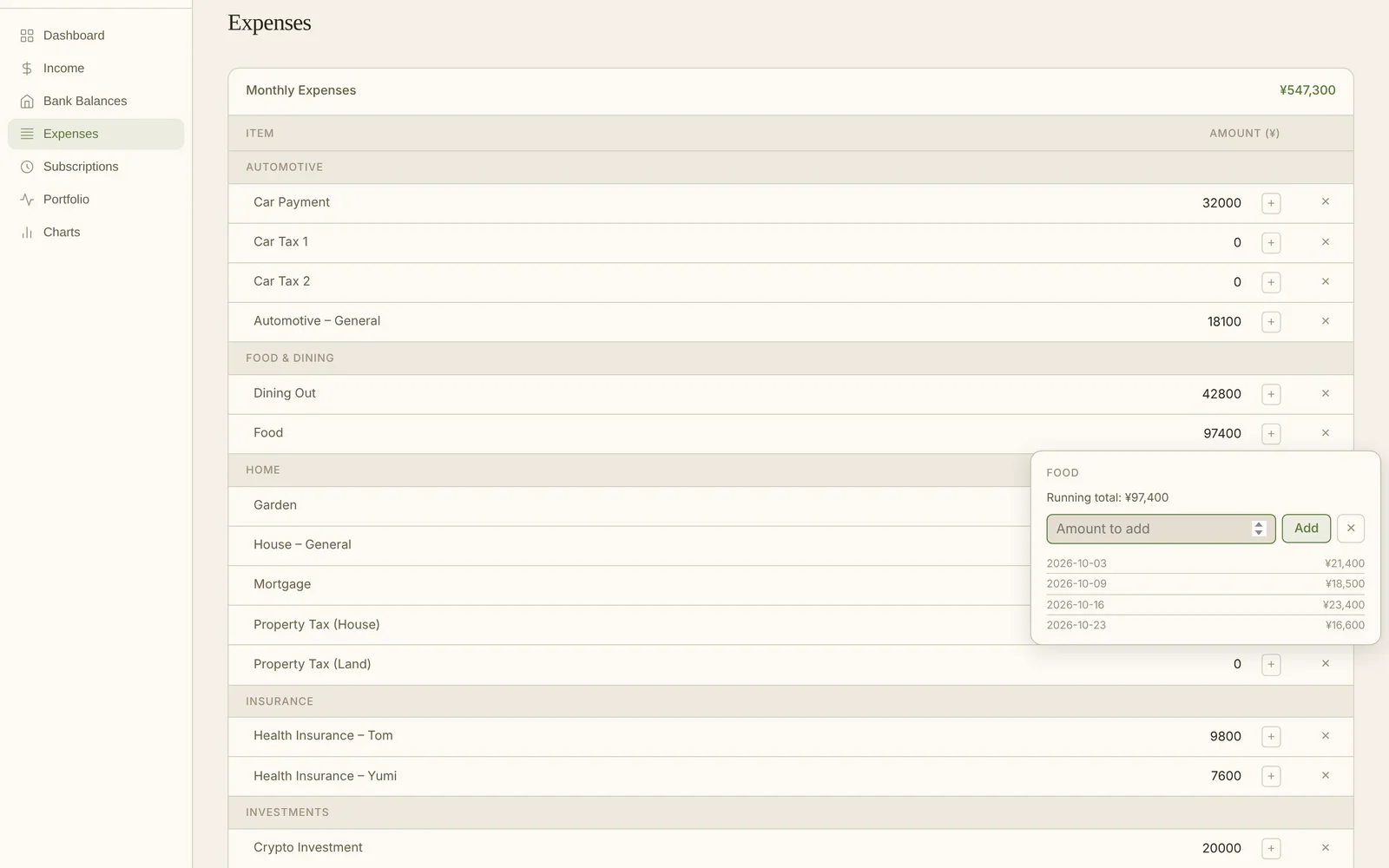Click the Food amount 97400

pyautogui.click(x=1222, y=433)
